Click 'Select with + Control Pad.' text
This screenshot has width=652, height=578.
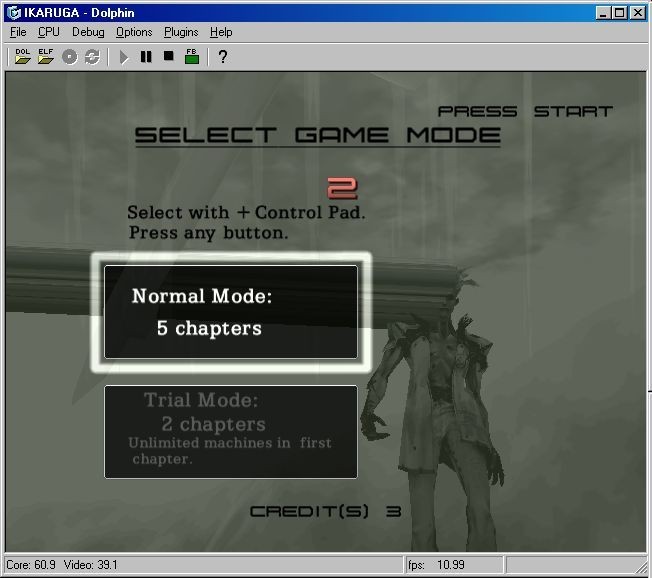tap(246, 212)
